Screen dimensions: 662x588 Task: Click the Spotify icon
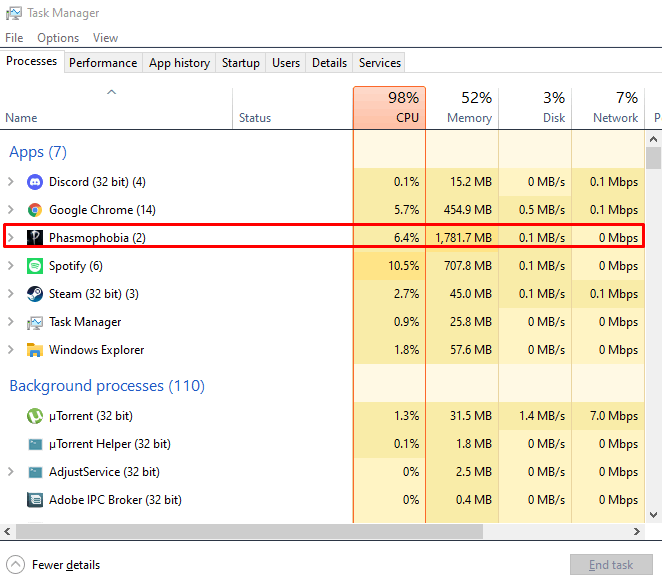pos(35,266)
